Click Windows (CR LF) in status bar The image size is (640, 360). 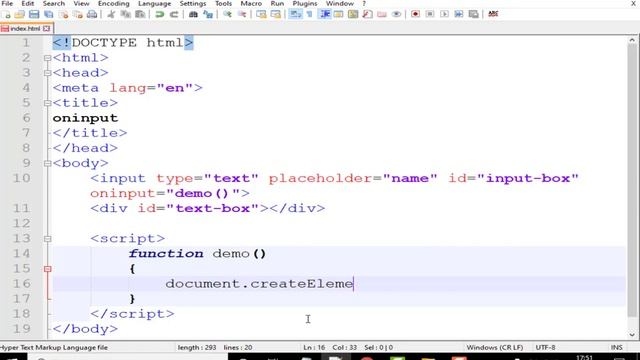(x=495, y=347)
